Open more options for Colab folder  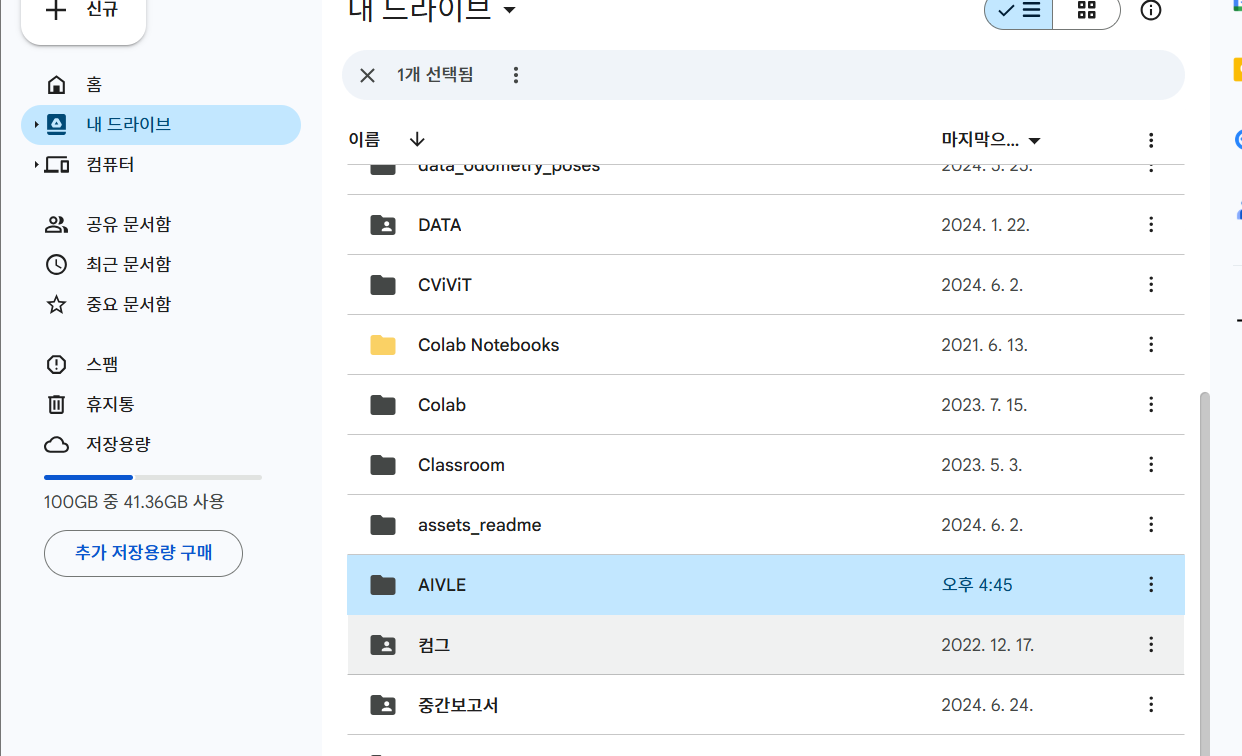1151,405
